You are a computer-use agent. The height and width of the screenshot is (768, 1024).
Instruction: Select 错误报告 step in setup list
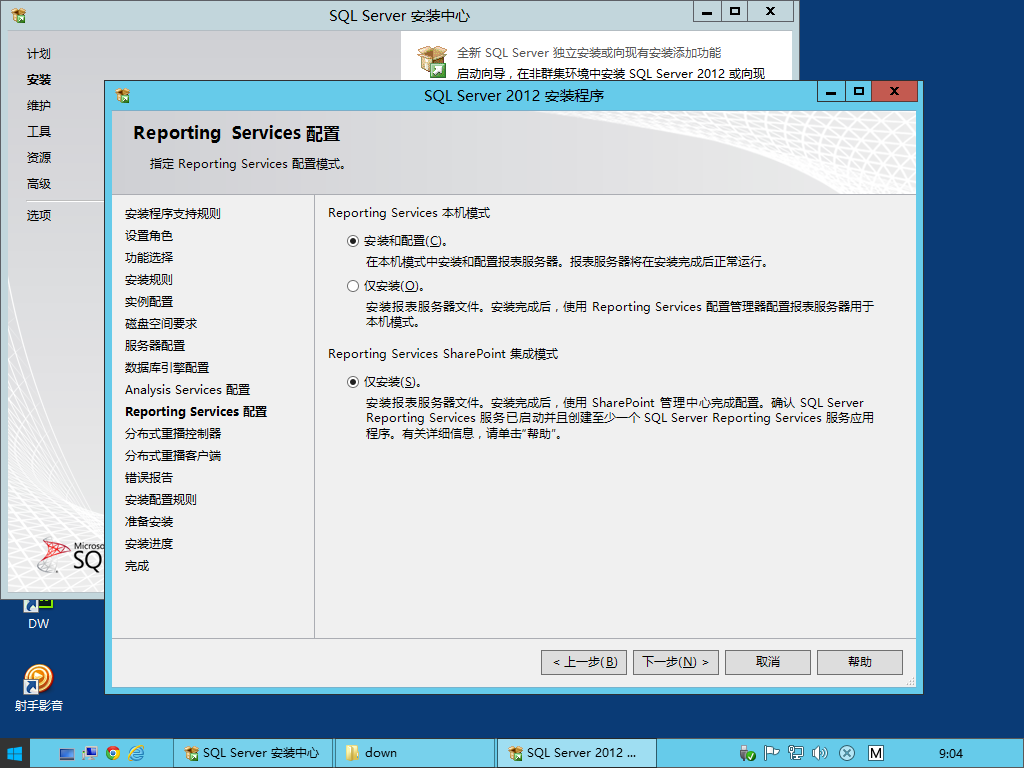pyautogui.click(x=148, y=477)
